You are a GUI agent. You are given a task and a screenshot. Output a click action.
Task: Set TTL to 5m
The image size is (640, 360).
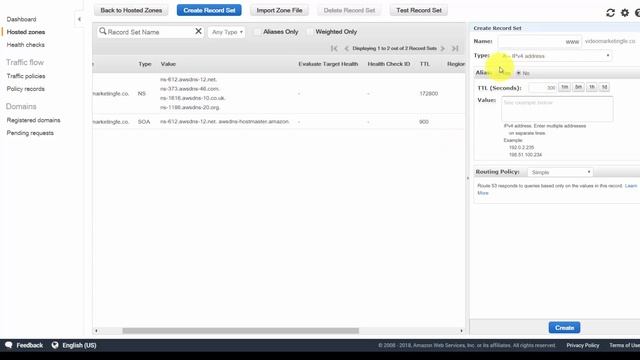coord(578,87)
